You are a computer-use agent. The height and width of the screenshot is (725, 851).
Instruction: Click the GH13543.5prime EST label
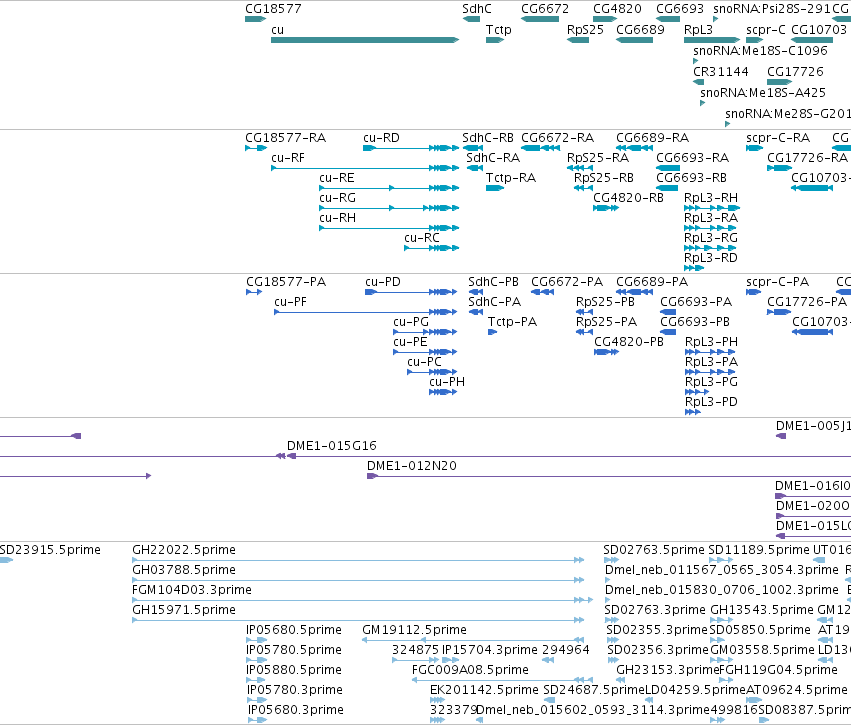[762, 610]
